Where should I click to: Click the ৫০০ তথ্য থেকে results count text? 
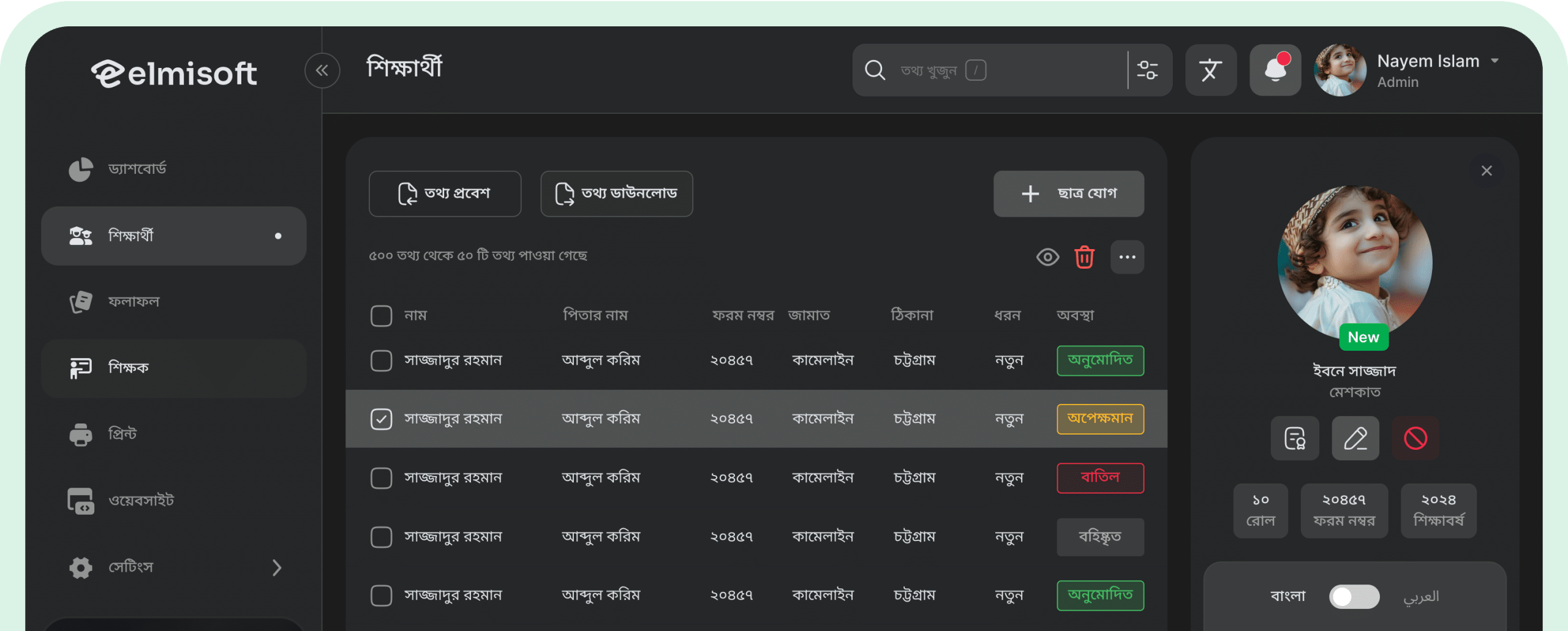(x=478, y=255)
